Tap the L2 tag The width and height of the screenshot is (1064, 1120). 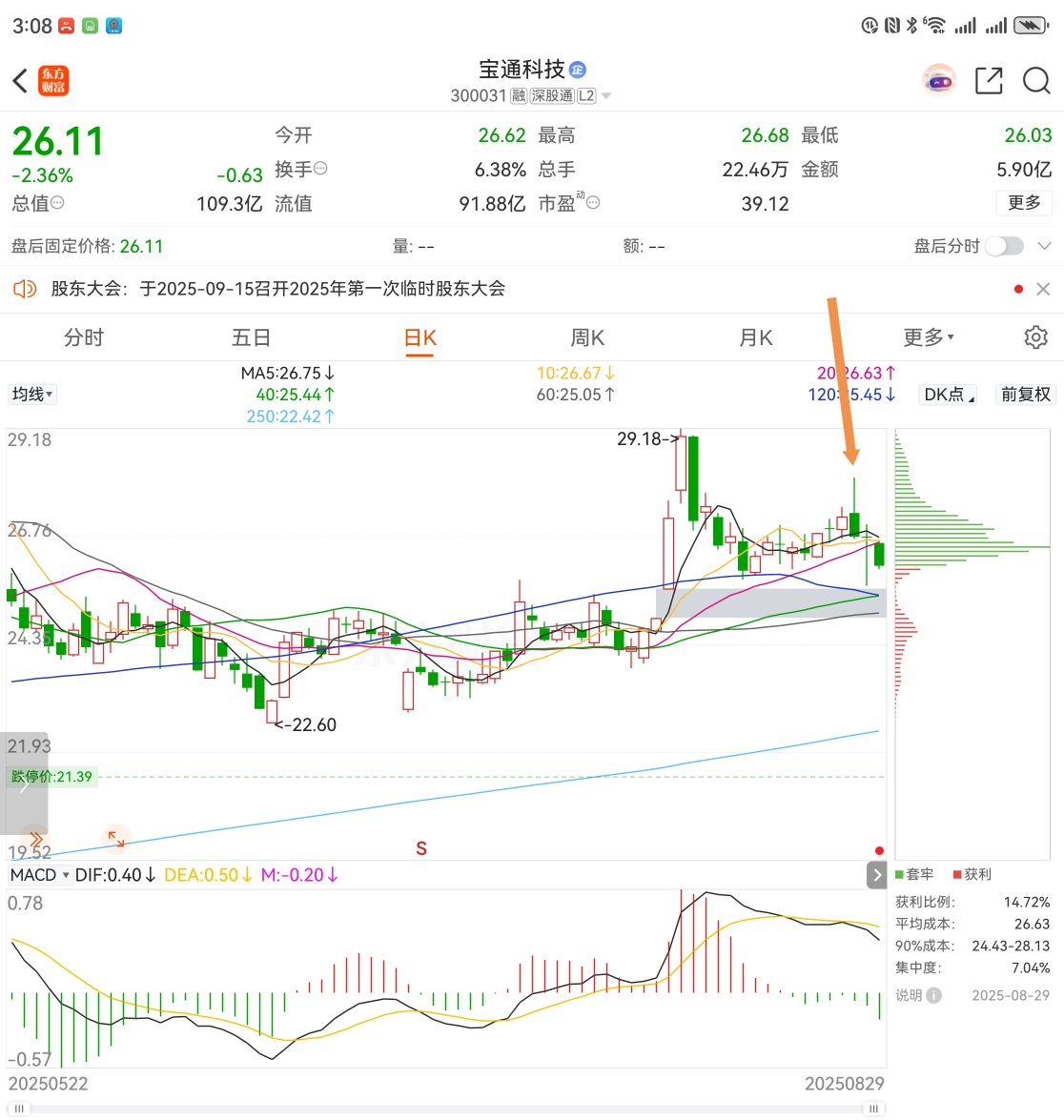click(586, 95)
